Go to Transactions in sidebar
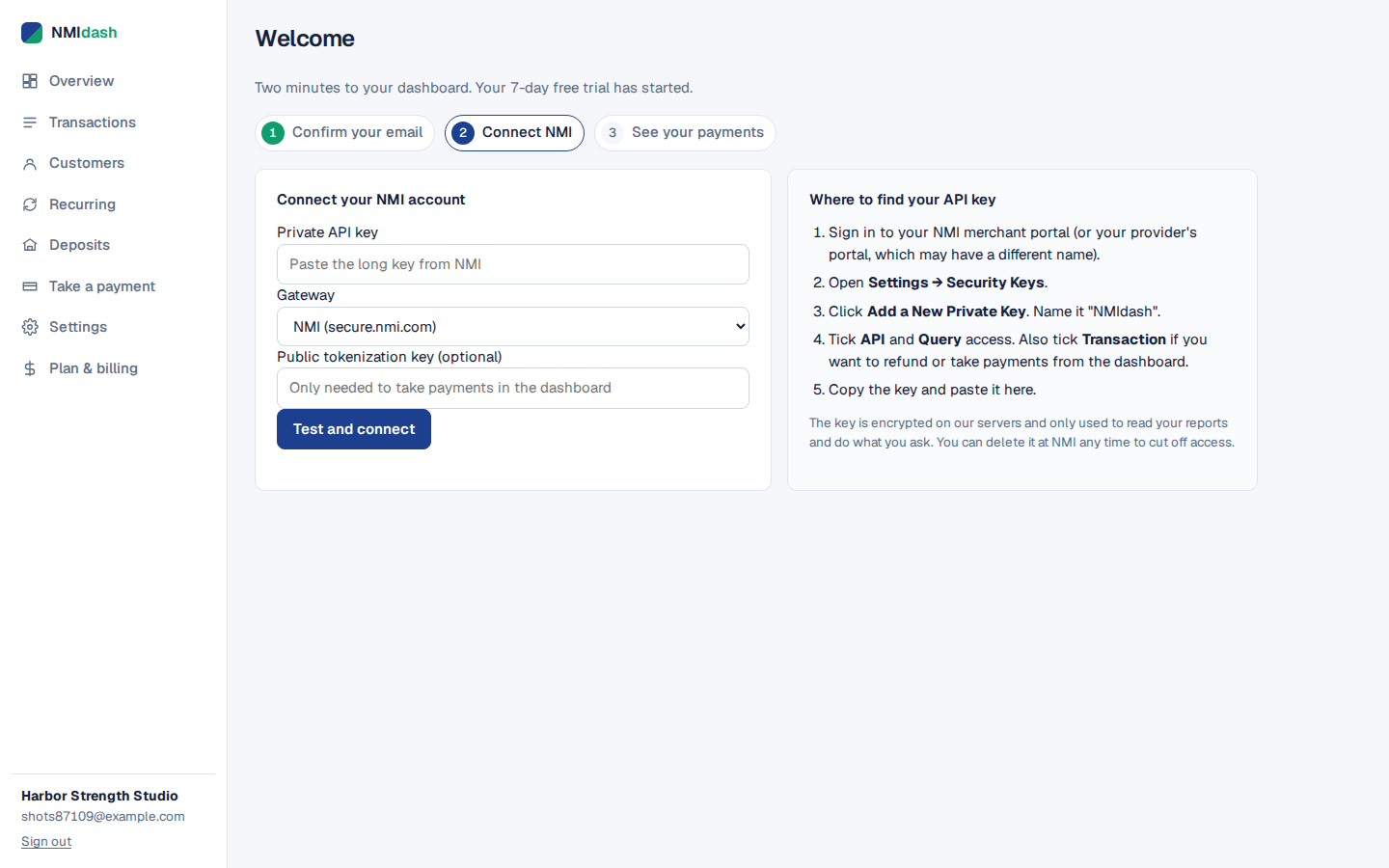Viewport: 1389px width, 868px height. 93,122
